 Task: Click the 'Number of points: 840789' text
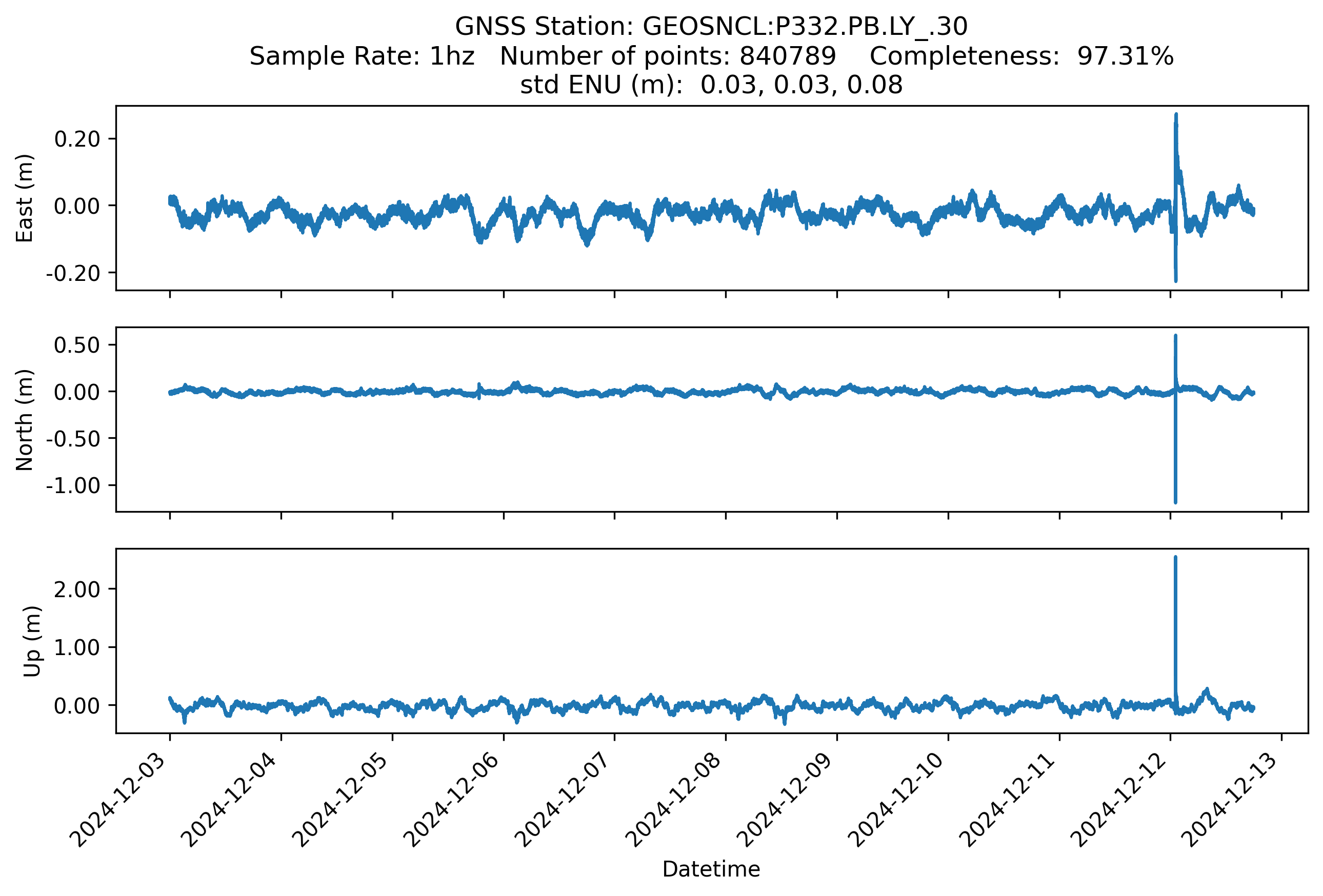click(667, 56)
